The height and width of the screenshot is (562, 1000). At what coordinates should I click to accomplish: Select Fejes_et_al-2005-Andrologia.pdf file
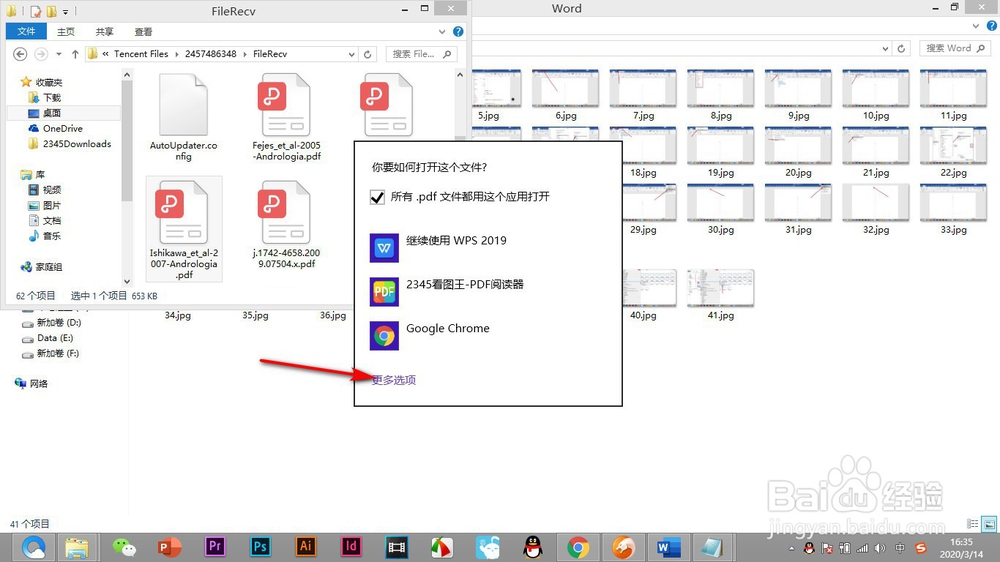pos(286,117)
